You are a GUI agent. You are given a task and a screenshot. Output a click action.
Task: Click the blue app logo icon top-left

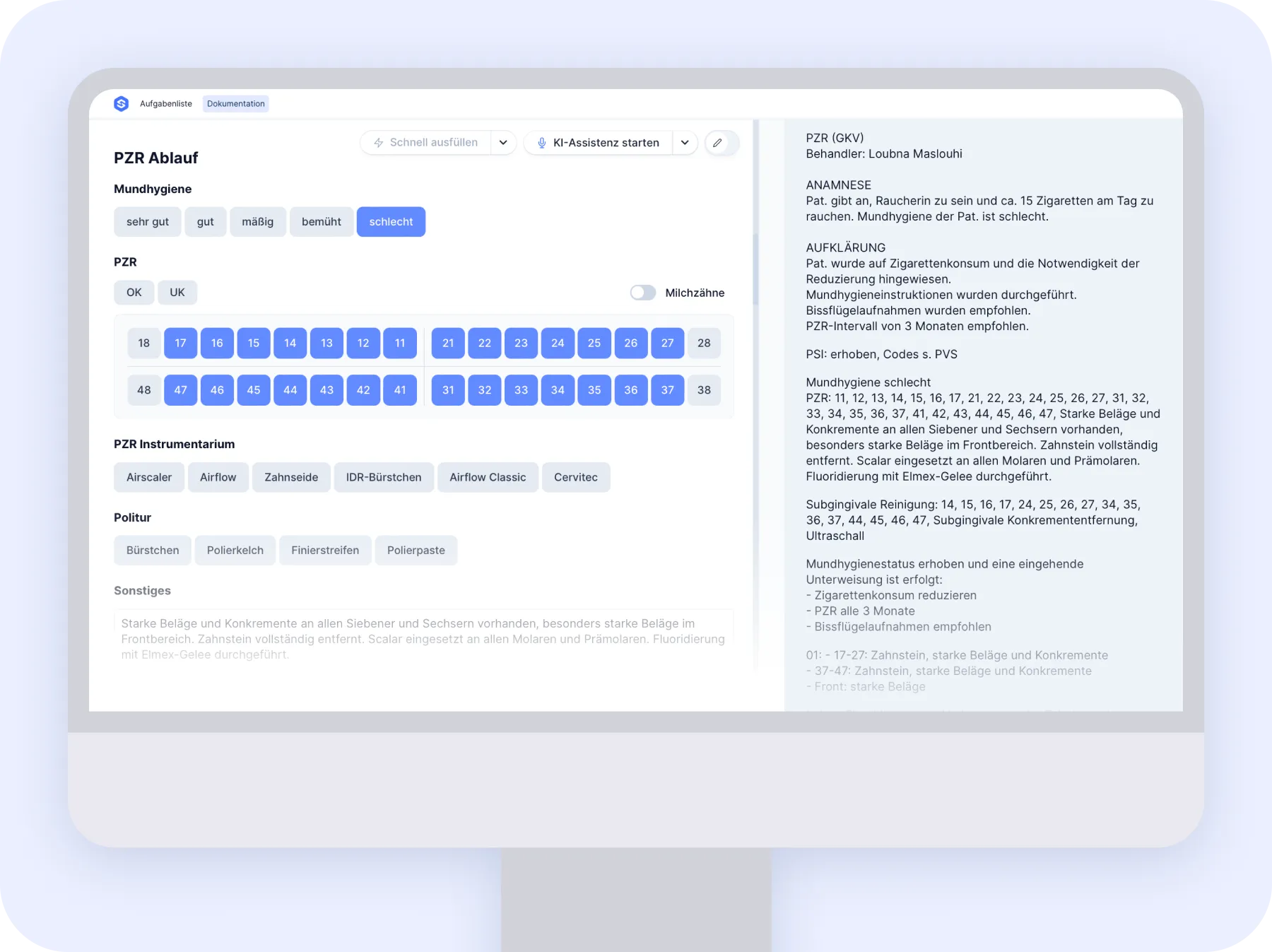coord(122,103)
